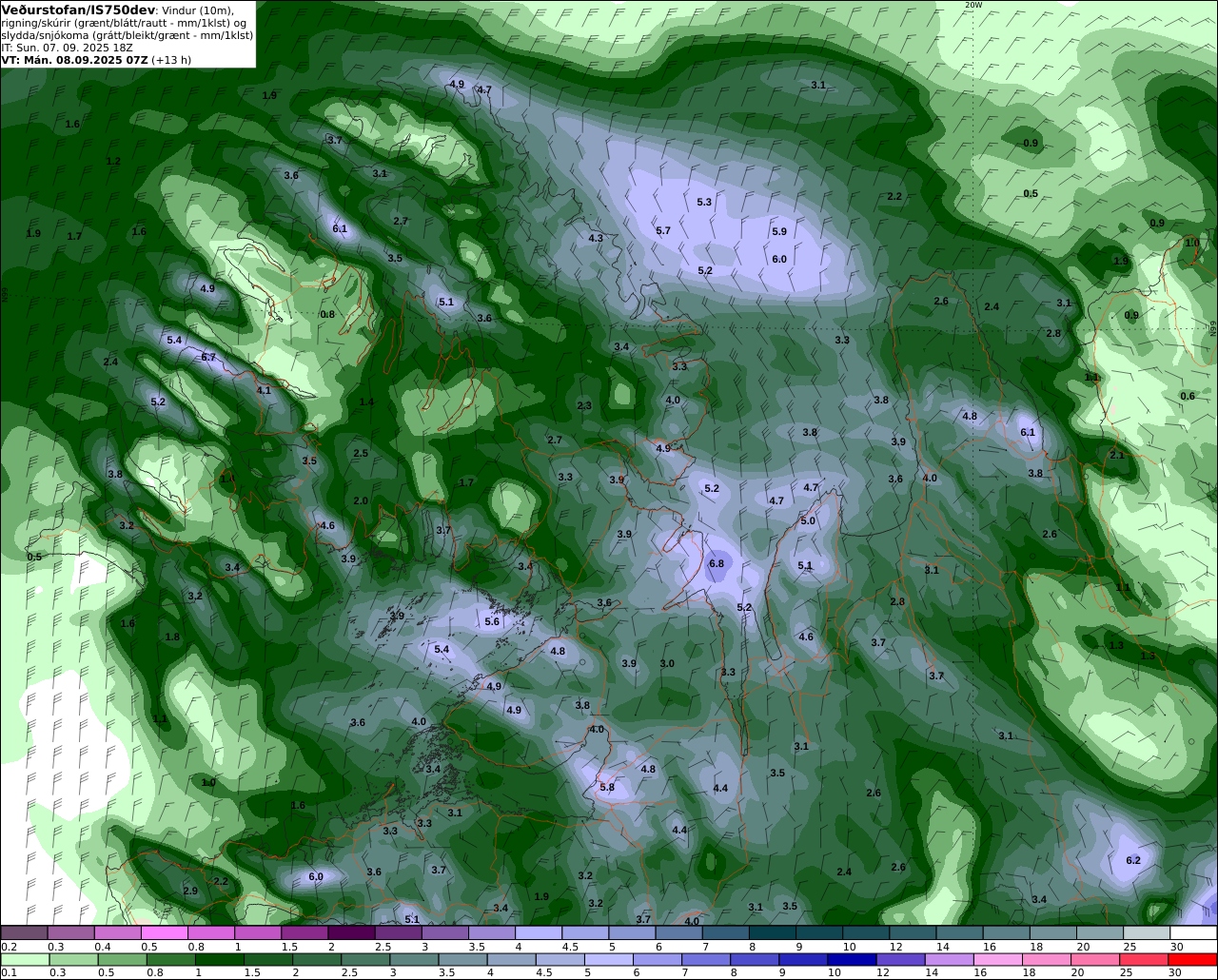Click the 5.0 wind value on the map

808,520
